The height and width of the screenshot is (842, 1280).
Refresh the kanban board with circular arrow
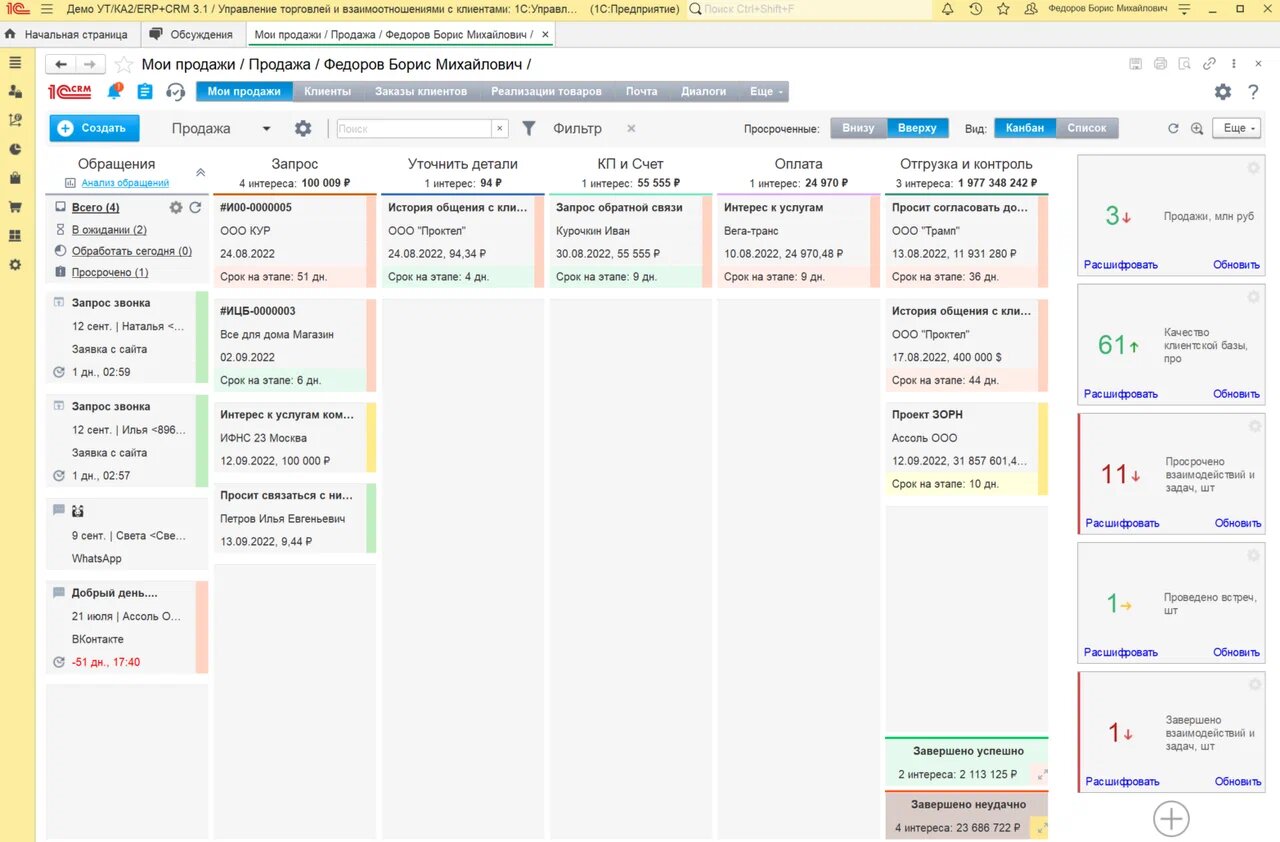pyautogui.click(x=1173, y=128)
